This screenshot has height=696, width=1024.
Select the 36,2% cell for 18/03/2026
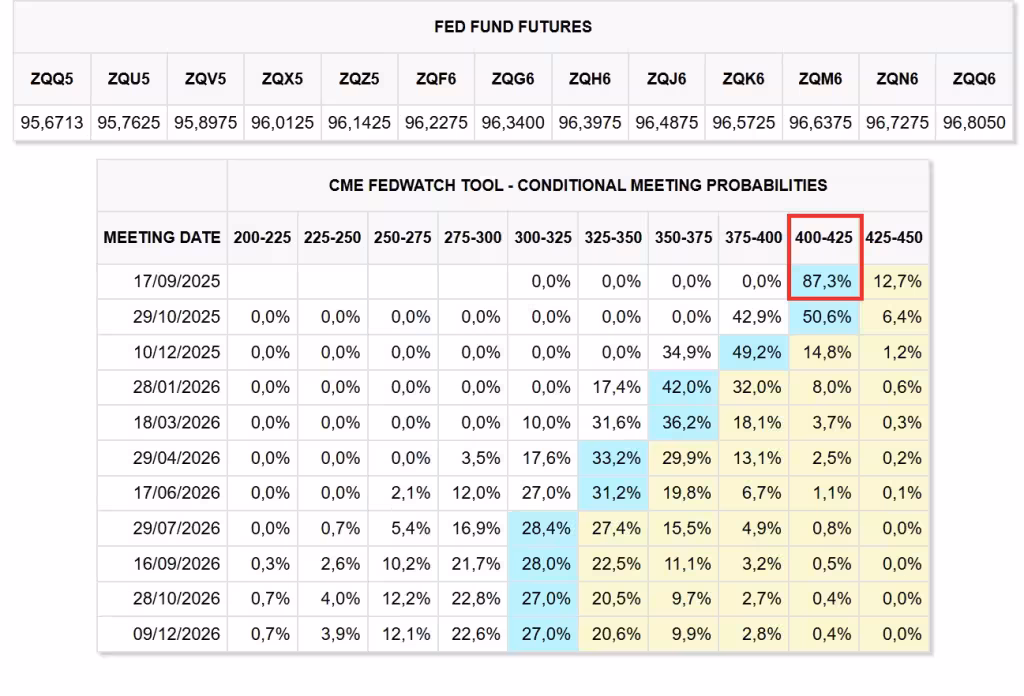tap(685, 423)
